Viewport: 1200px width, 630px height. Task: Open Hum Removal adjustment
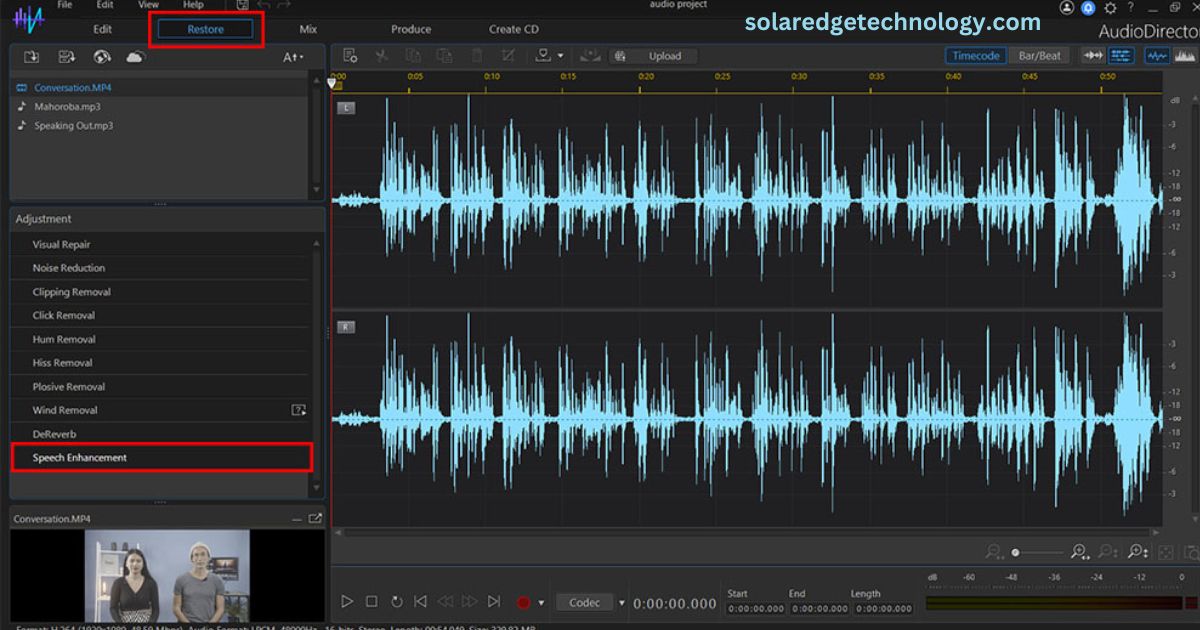pos(162,339)
